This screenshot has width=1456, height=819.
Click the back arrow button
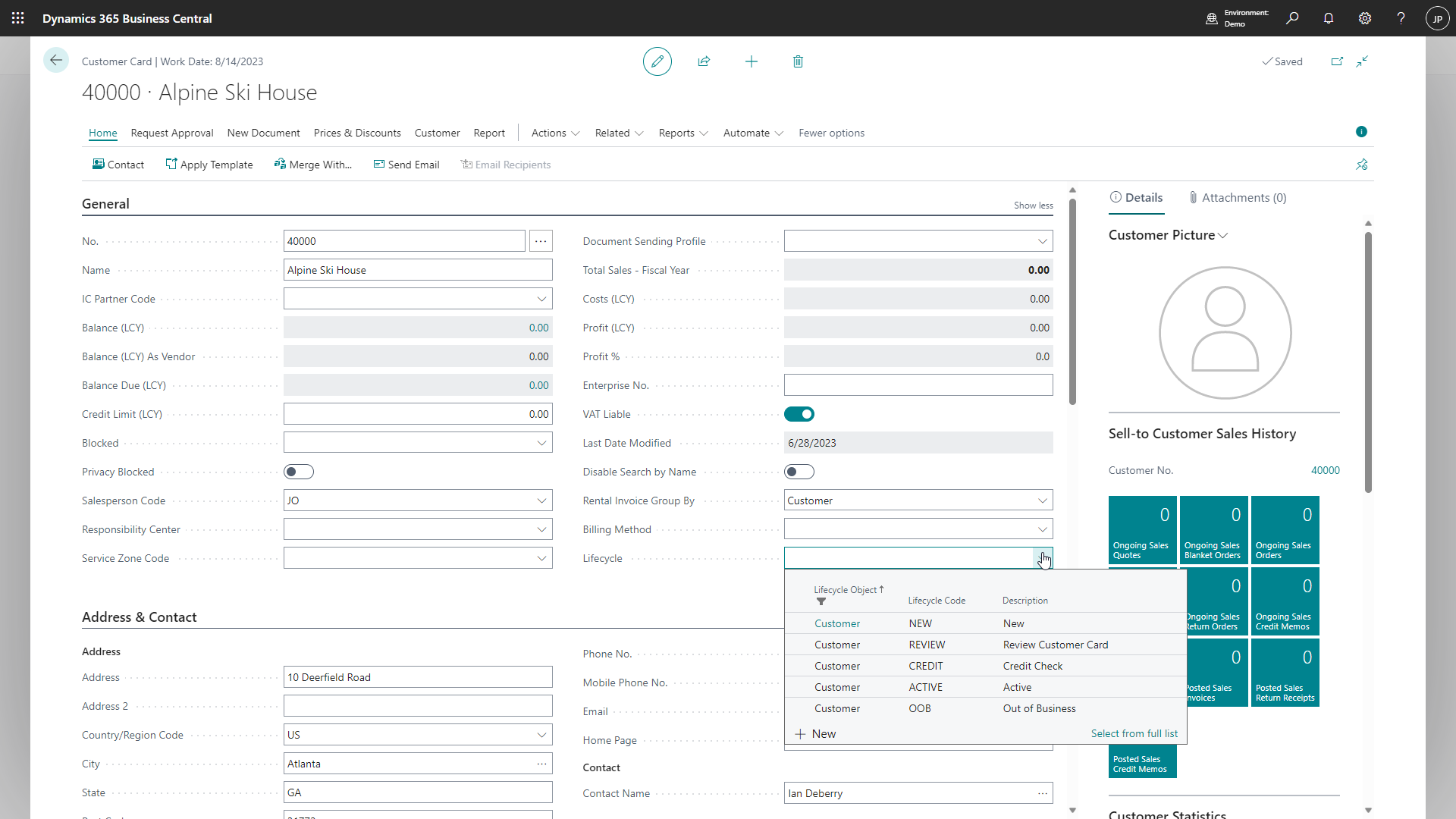pyautogui.click(x=56, y=61)
